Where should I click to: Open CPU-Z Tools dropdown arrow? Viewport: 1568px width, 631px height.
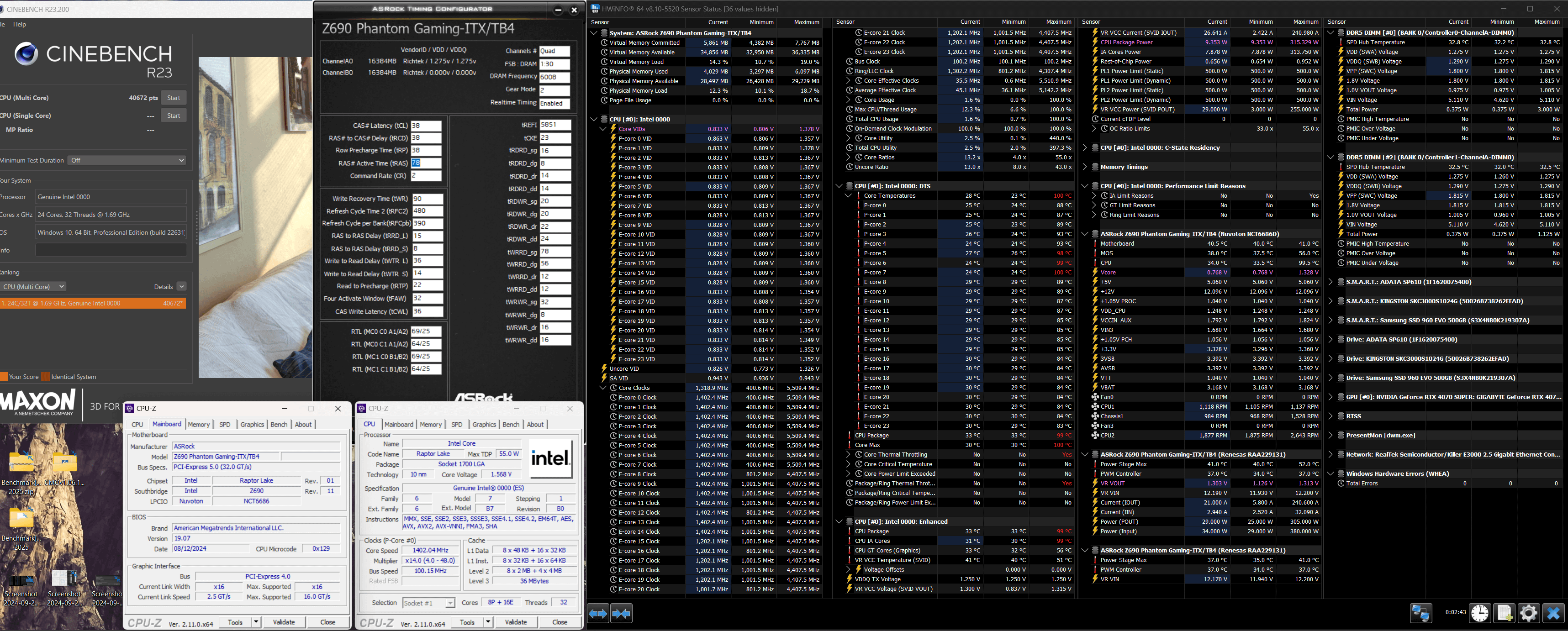tap(488, 622)
